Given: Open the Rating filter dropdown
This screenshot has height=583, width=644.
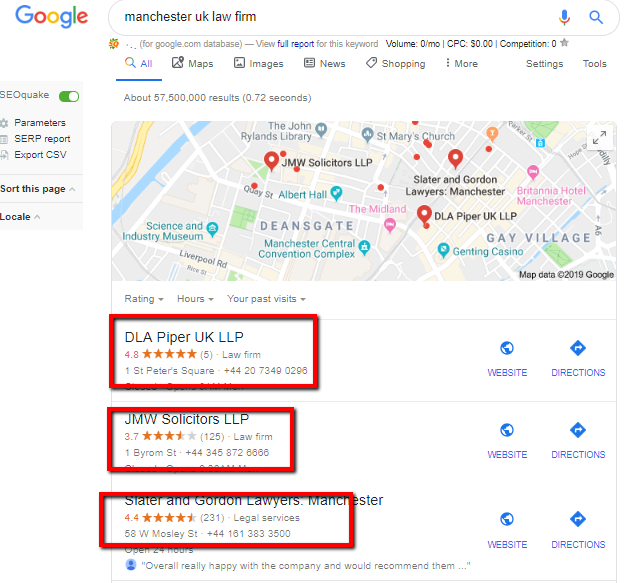Looking at the screenshot, I should tap(144, 299).
